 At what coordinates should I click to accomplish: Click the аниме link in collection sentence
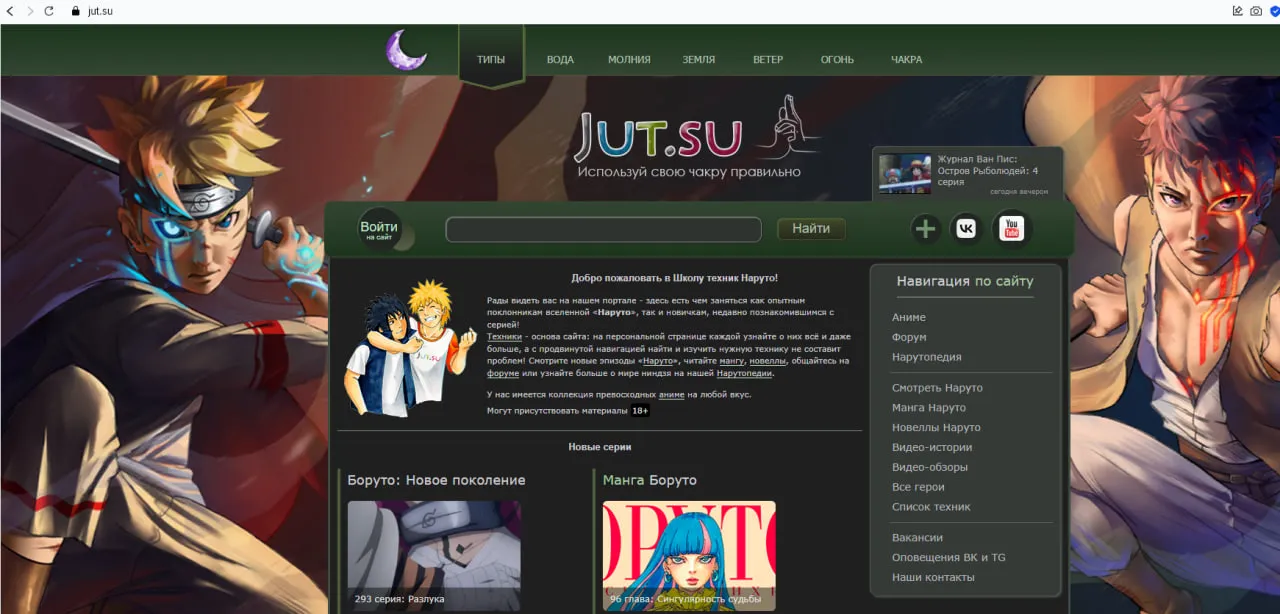[672, 395]
